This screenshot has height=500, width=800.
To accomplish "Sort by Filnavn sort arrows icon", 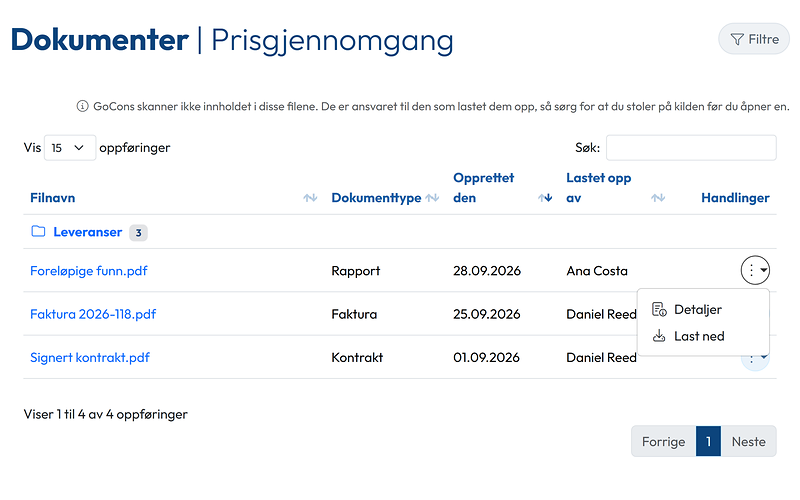I will [310, 197].
